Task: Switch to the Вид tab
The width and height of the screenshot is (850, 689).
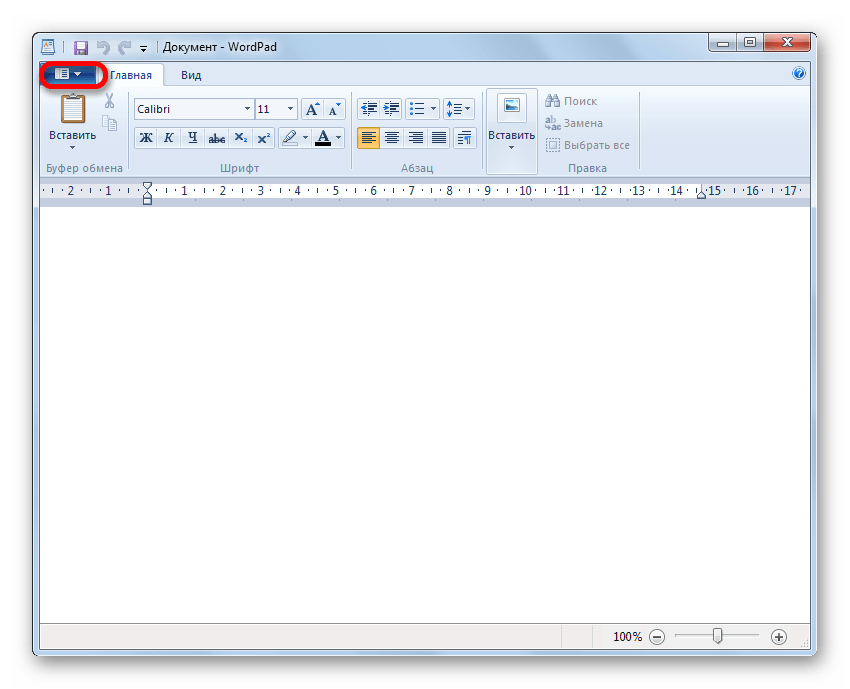Action: pos(191,75)
